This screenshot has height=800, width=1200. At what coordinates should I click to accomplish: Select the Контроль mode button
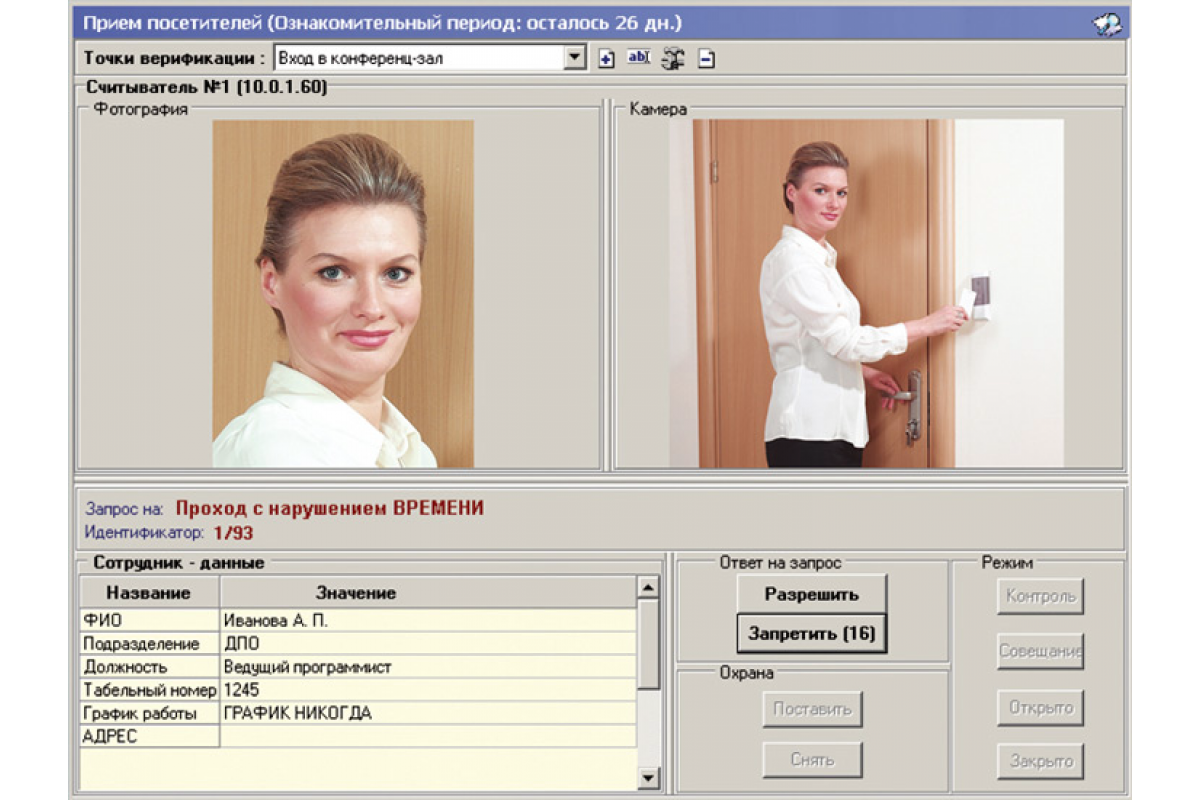(x=1040, y=596)
